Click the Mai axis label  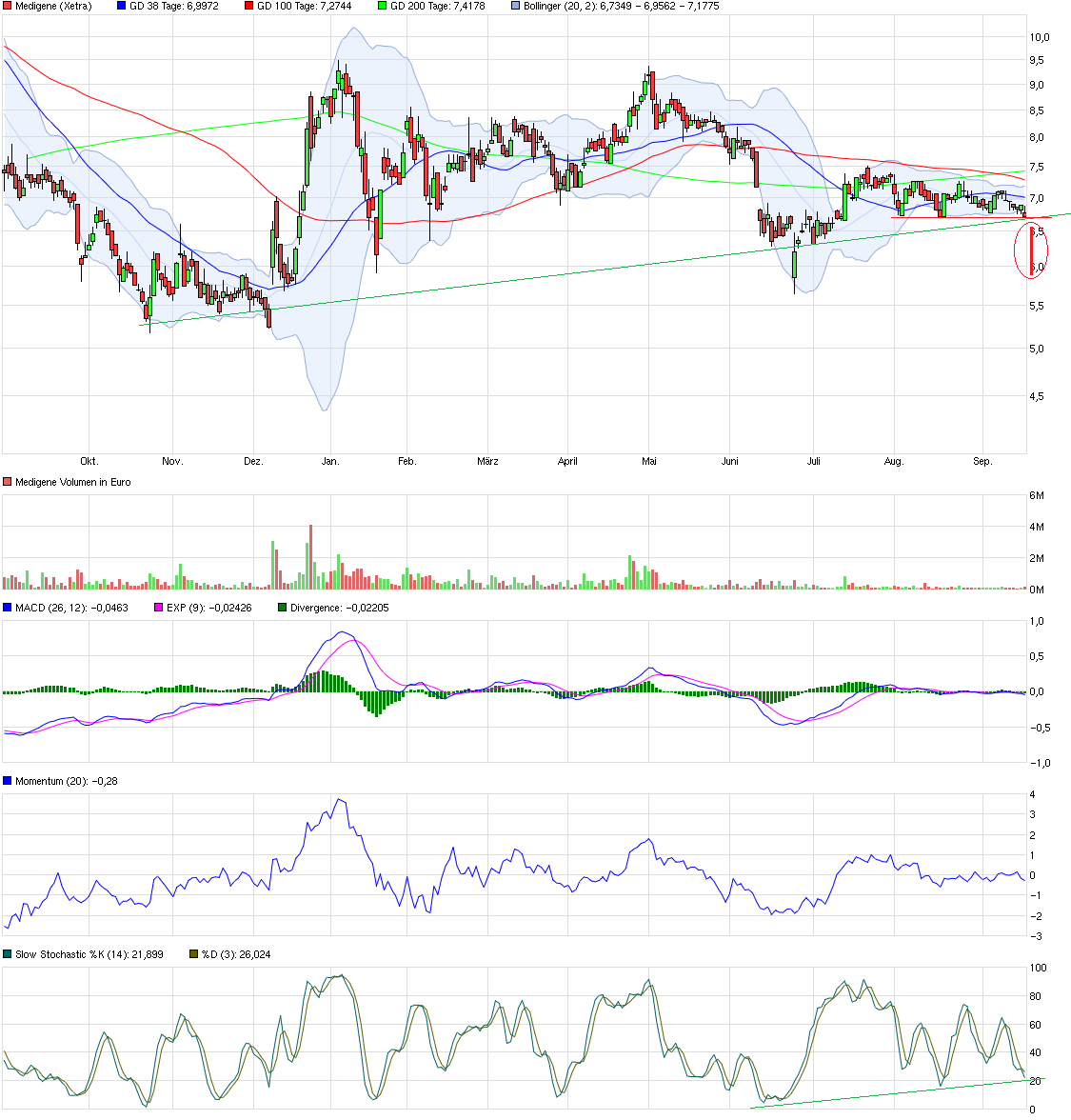(x=648, y=459)
